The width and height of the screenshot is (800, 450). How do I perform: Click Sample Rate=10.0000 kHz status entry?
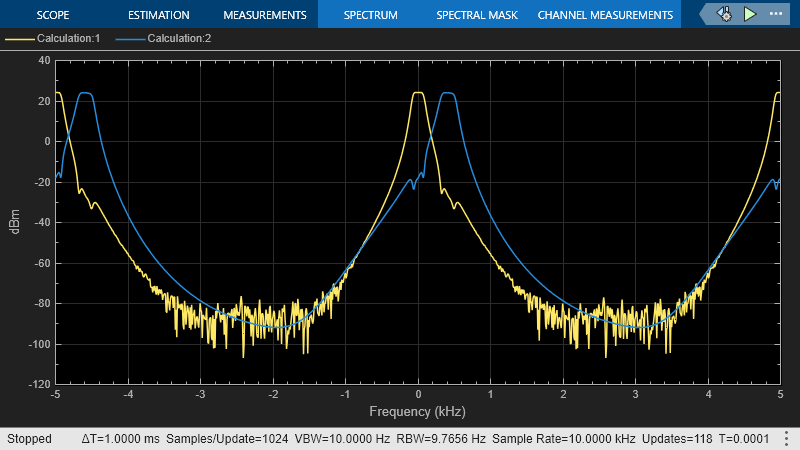click(x=564, y=439)
